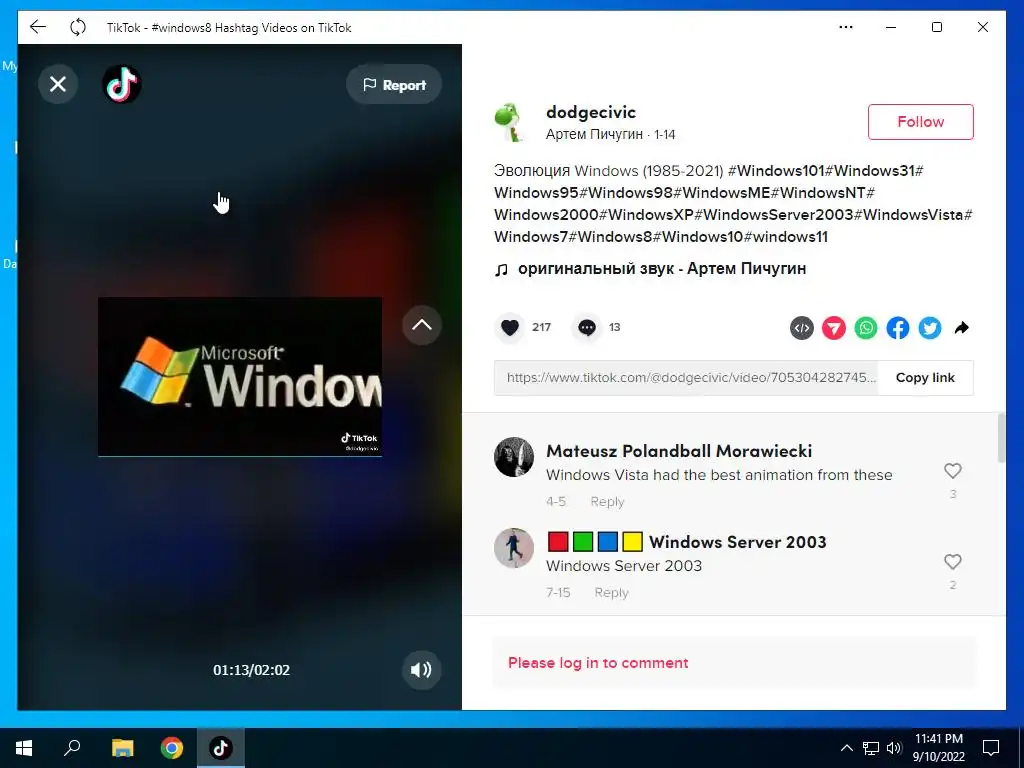The height and width of the screenshot is (768, 1024).
Task: Copy link to the video
Action: coord(925,377)
